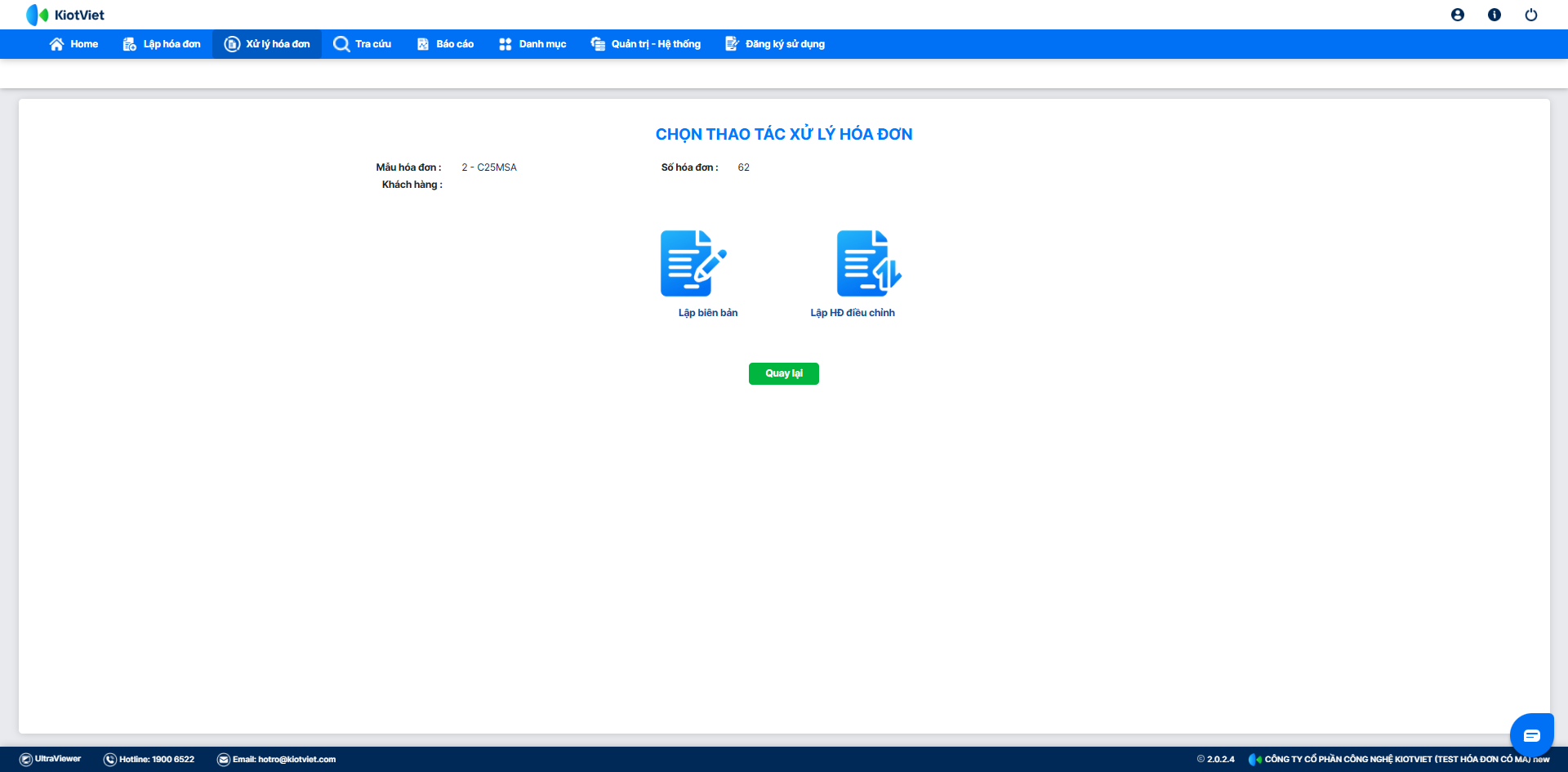Click the Lập biên bản document-pencil icon
Image resolution: width=1568 pixels, height=772 pixels.
pyautogui.click(x=693, y=263)
